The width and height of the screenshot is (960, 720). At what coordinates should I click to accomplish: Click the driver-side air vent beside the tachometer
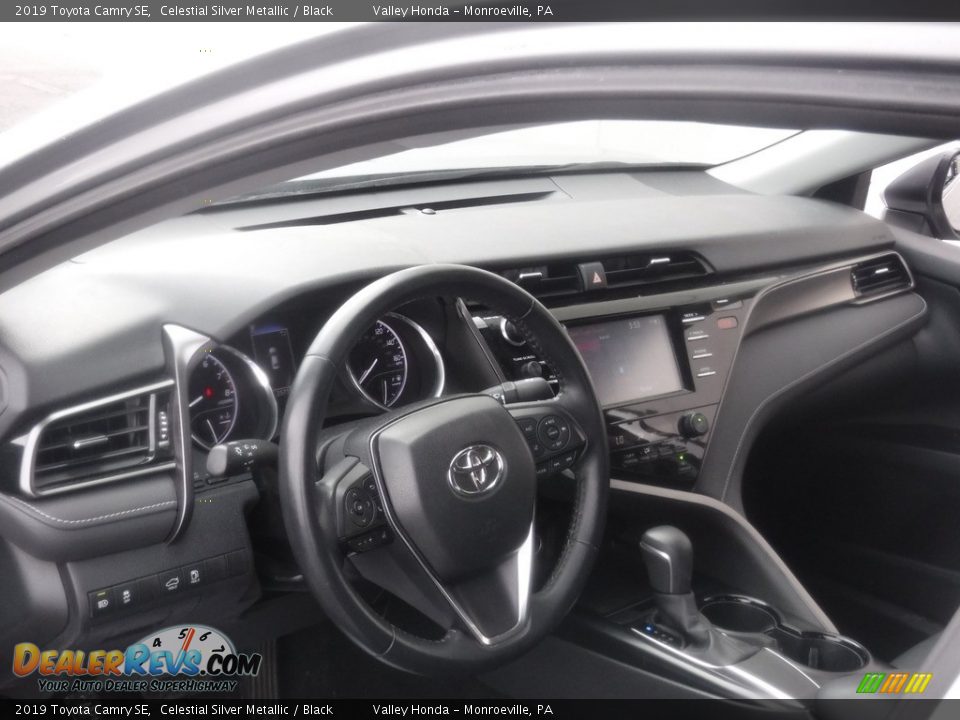(94, 440)
